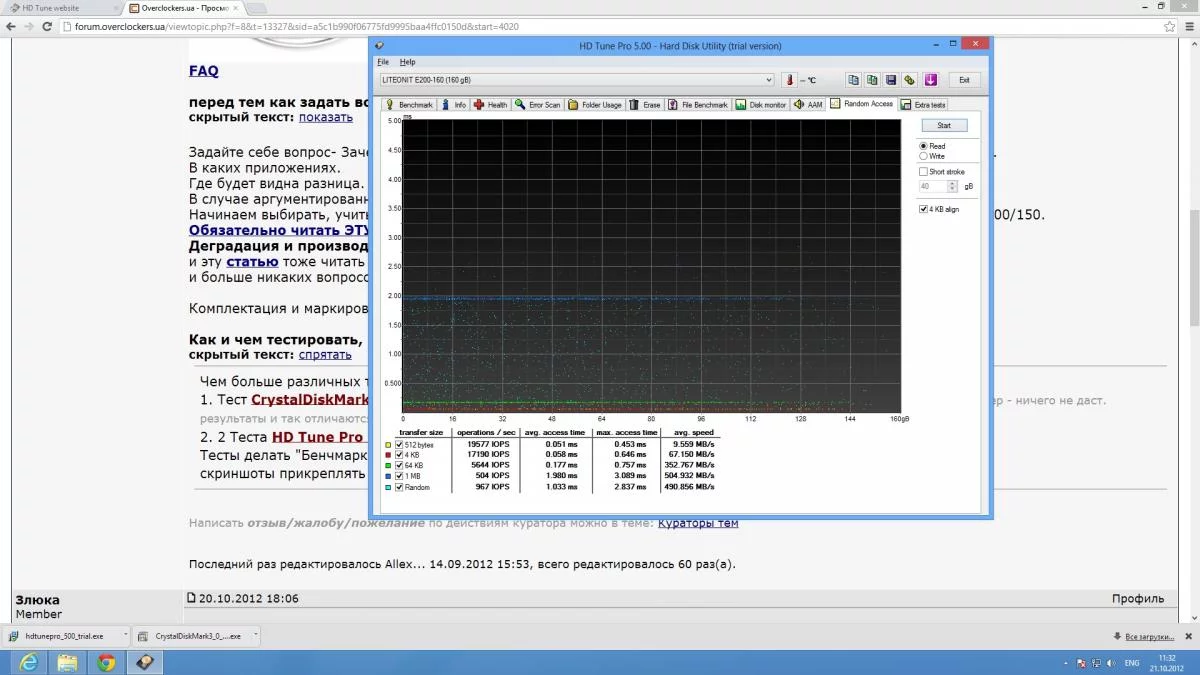
Task: Click the save screenshot floppy disk icon
Action: coord(891,80)
